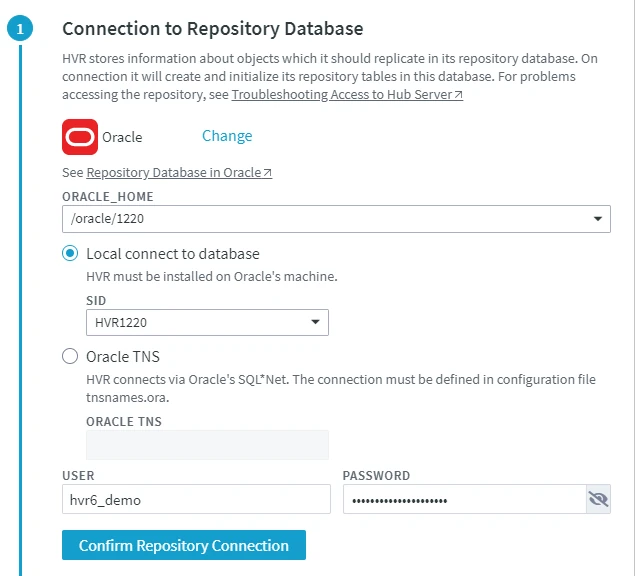Screen dimensions: 635x576
Task: Click Confirm Repository Connection button
Action: coord(184,545)
